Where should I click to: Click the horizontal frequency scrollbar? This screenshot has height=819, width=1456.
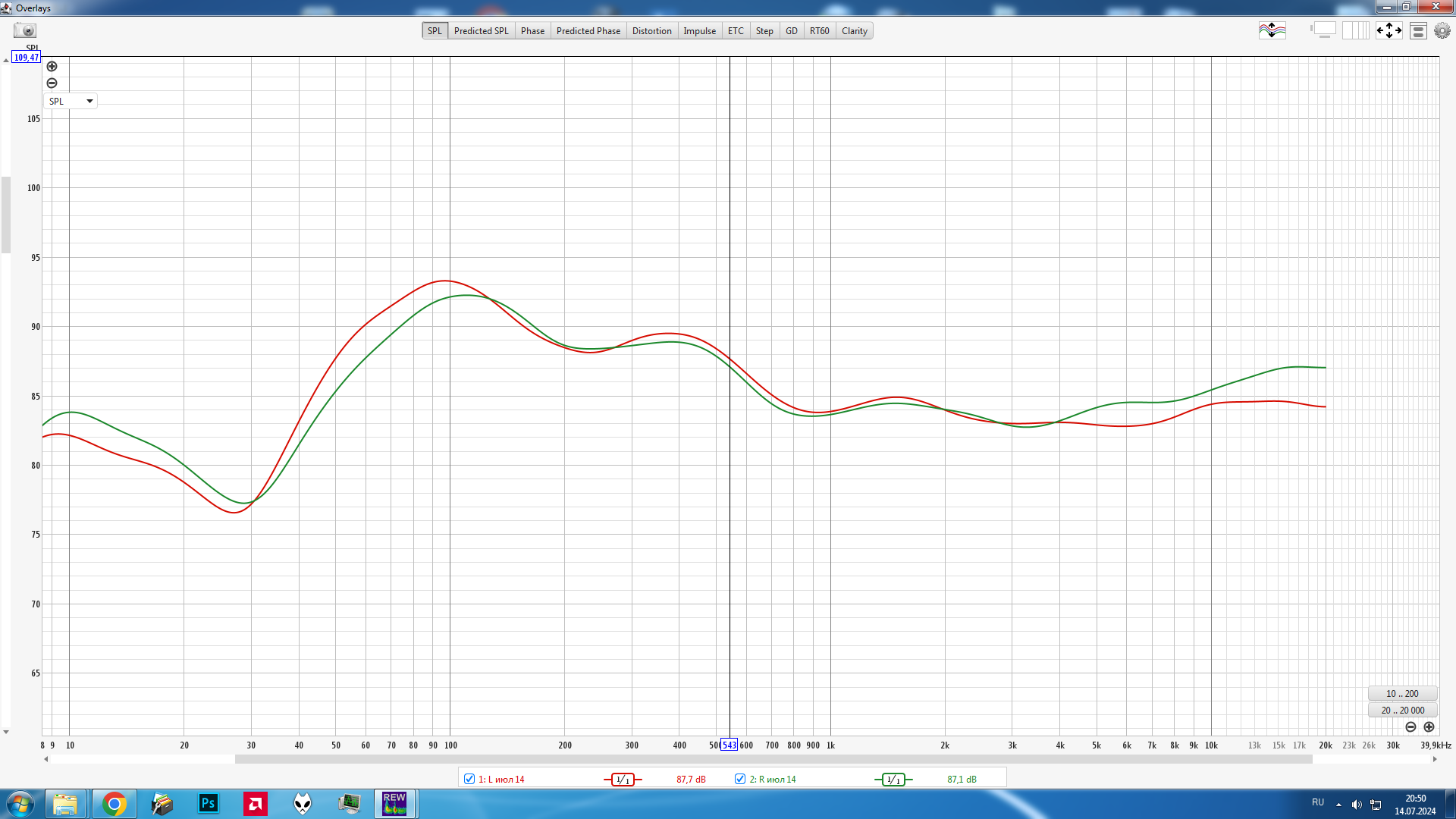pyautogui.click(x=773, y=759)
